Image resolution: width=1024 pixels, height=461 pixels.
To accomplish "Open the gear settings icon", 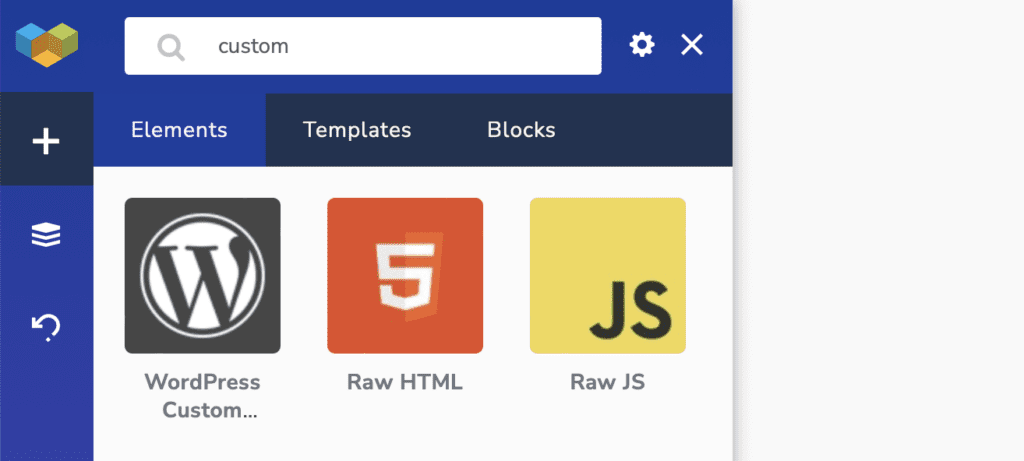I will [641, 46].
